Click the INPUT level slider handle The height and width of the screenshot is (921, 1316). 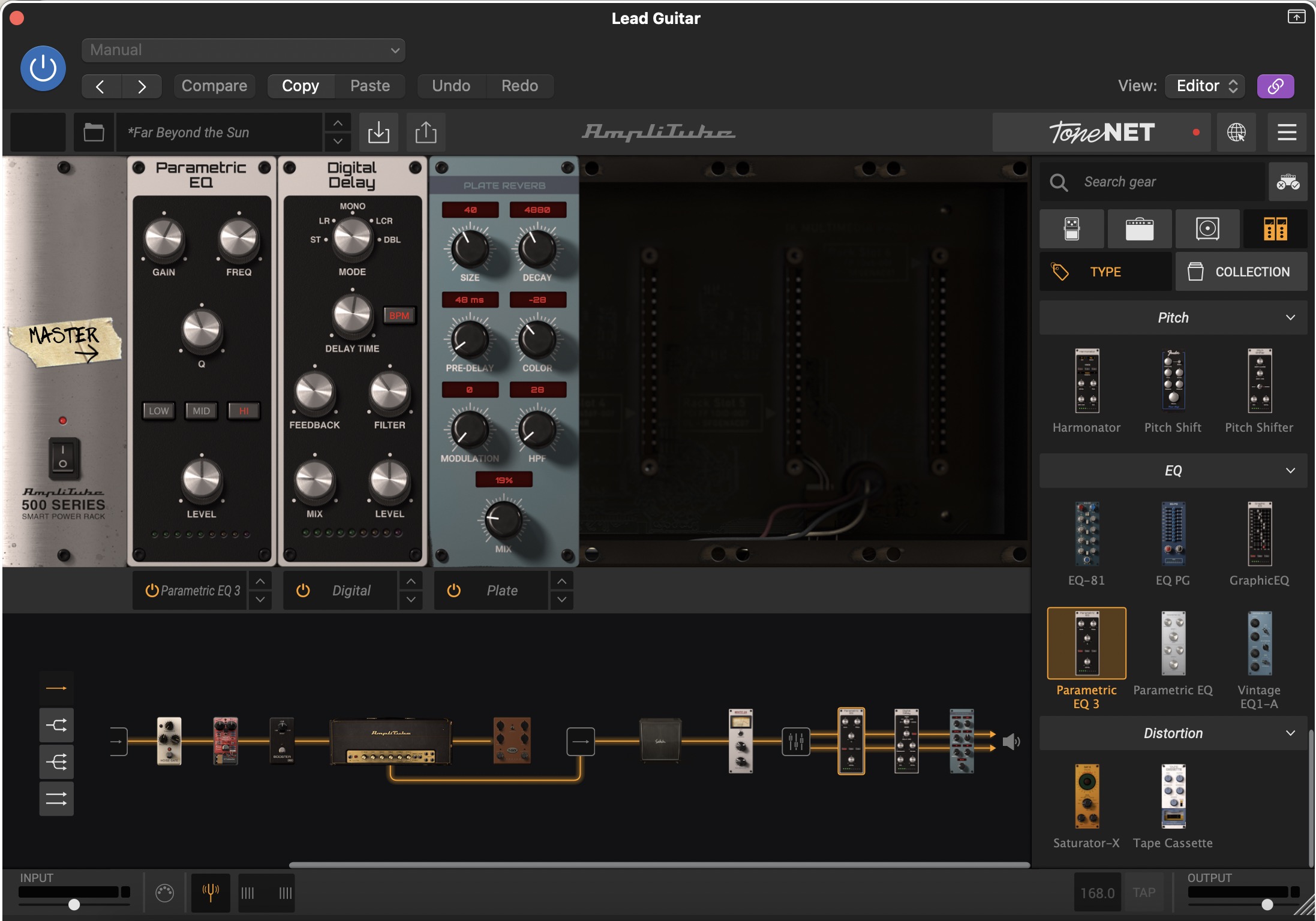pyautogui.click(x=74, y=905)
